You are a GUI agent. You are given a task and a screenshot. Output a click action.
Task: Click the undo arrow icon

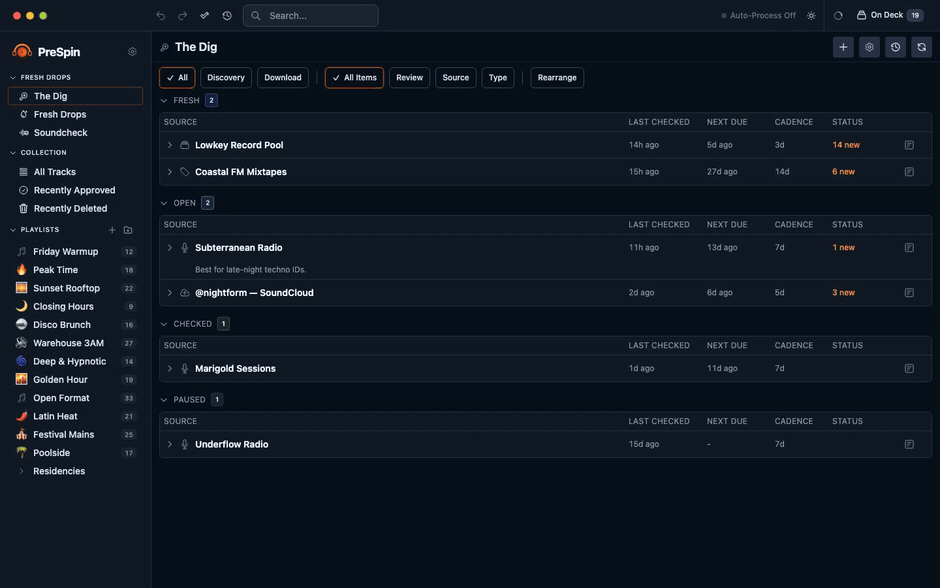pos(161,16)
